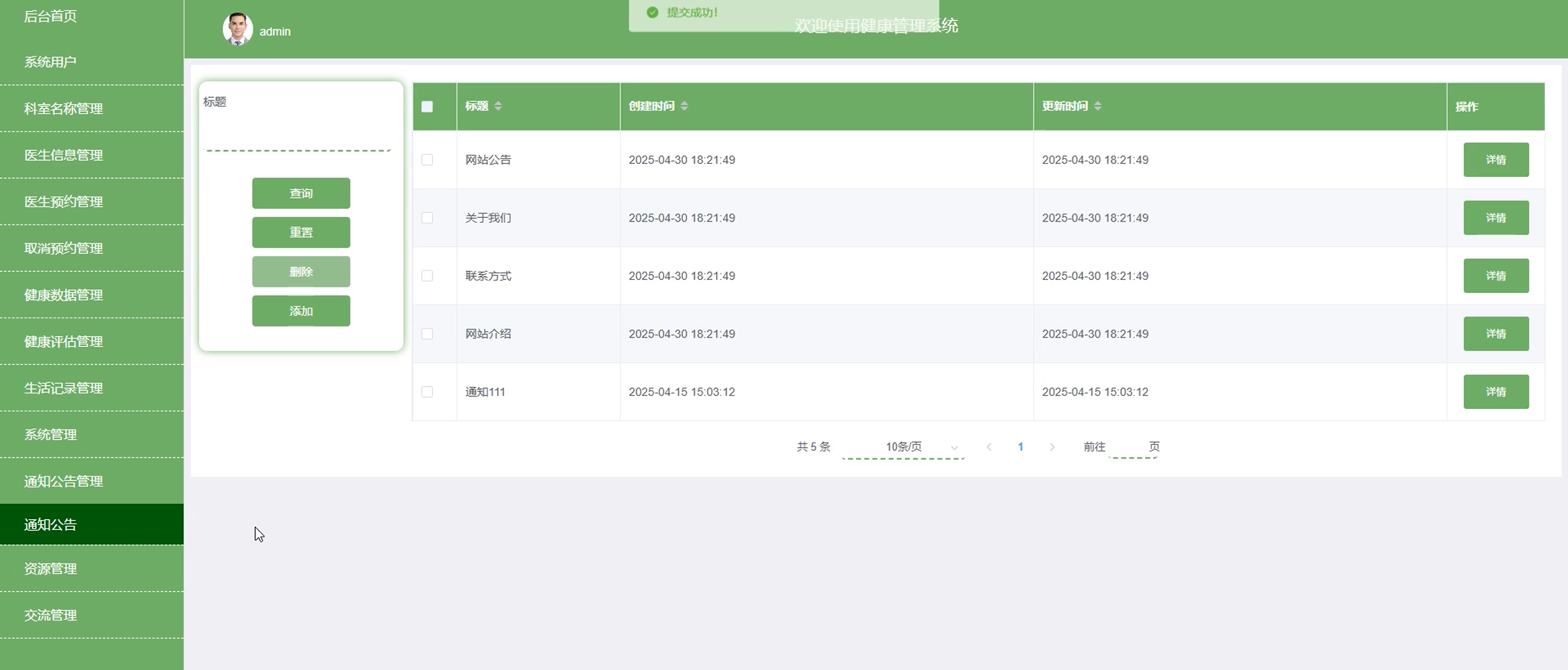1568x670 pixels.
Task: Open 医生预约管理 in sidebar
Action: point(63,202)
